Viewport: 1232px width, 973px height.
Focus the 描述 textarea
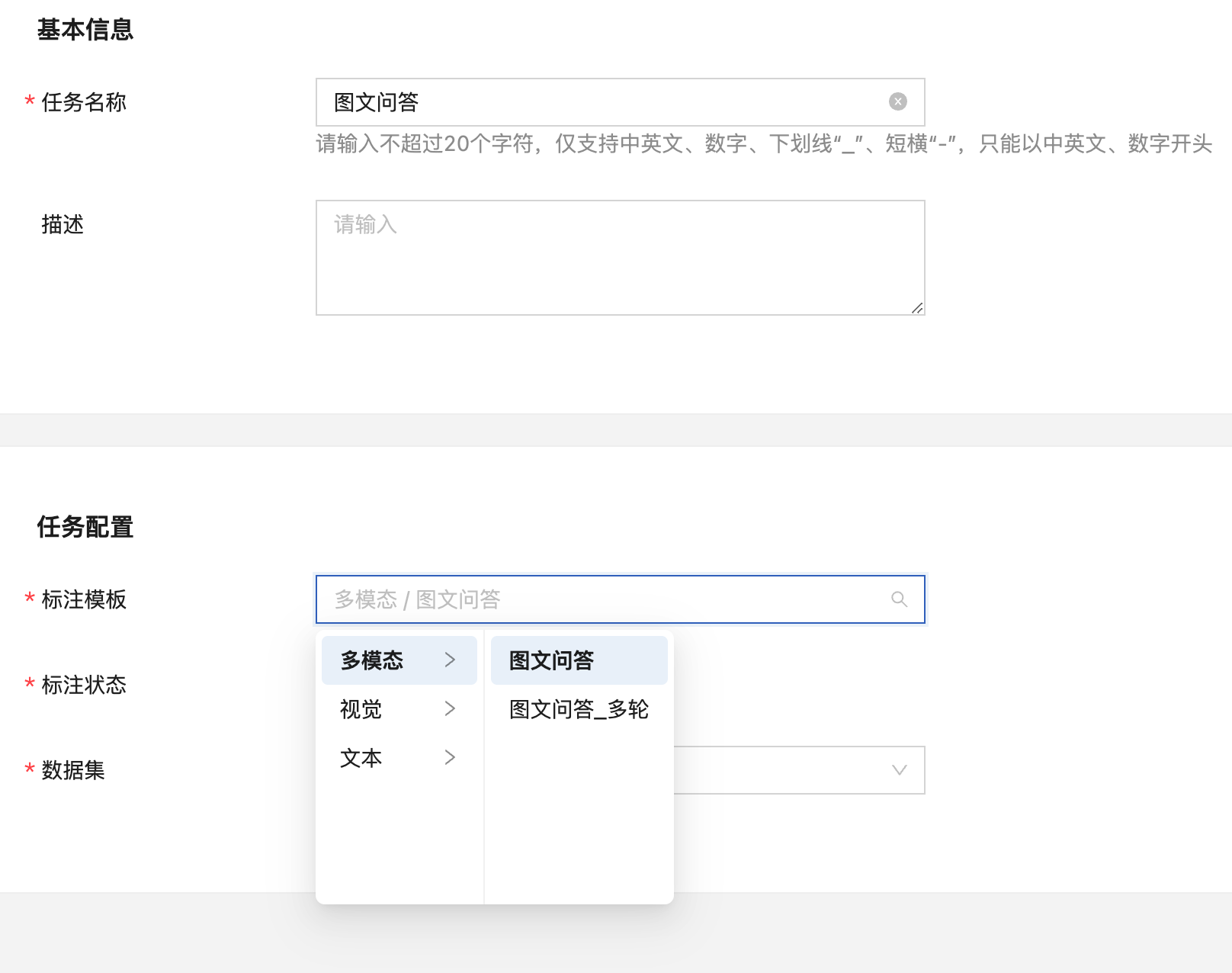tap(620, 258)
